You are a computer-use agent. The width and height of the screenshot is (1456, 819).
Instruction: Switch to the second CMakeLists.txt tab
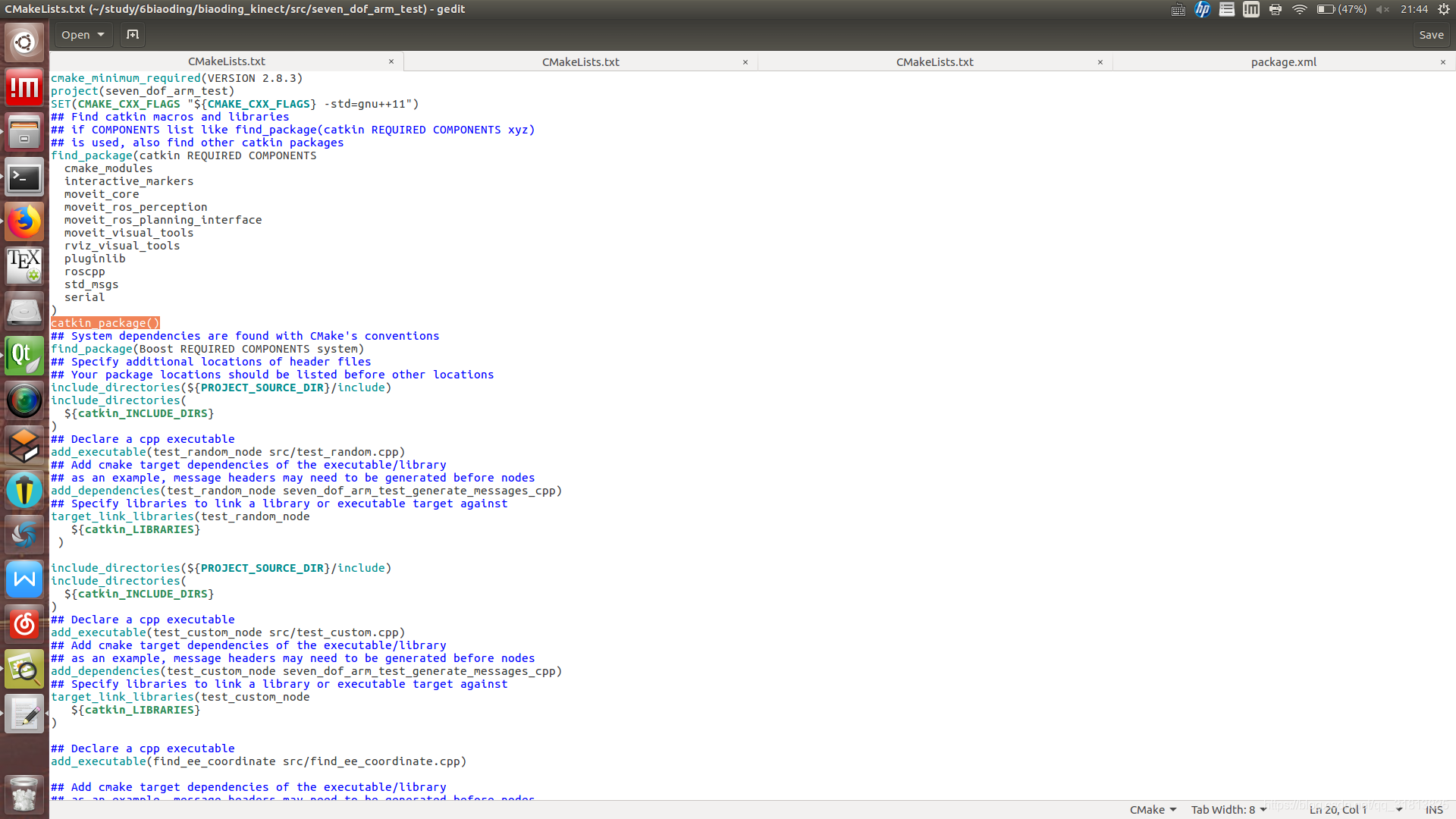[580, 62]
